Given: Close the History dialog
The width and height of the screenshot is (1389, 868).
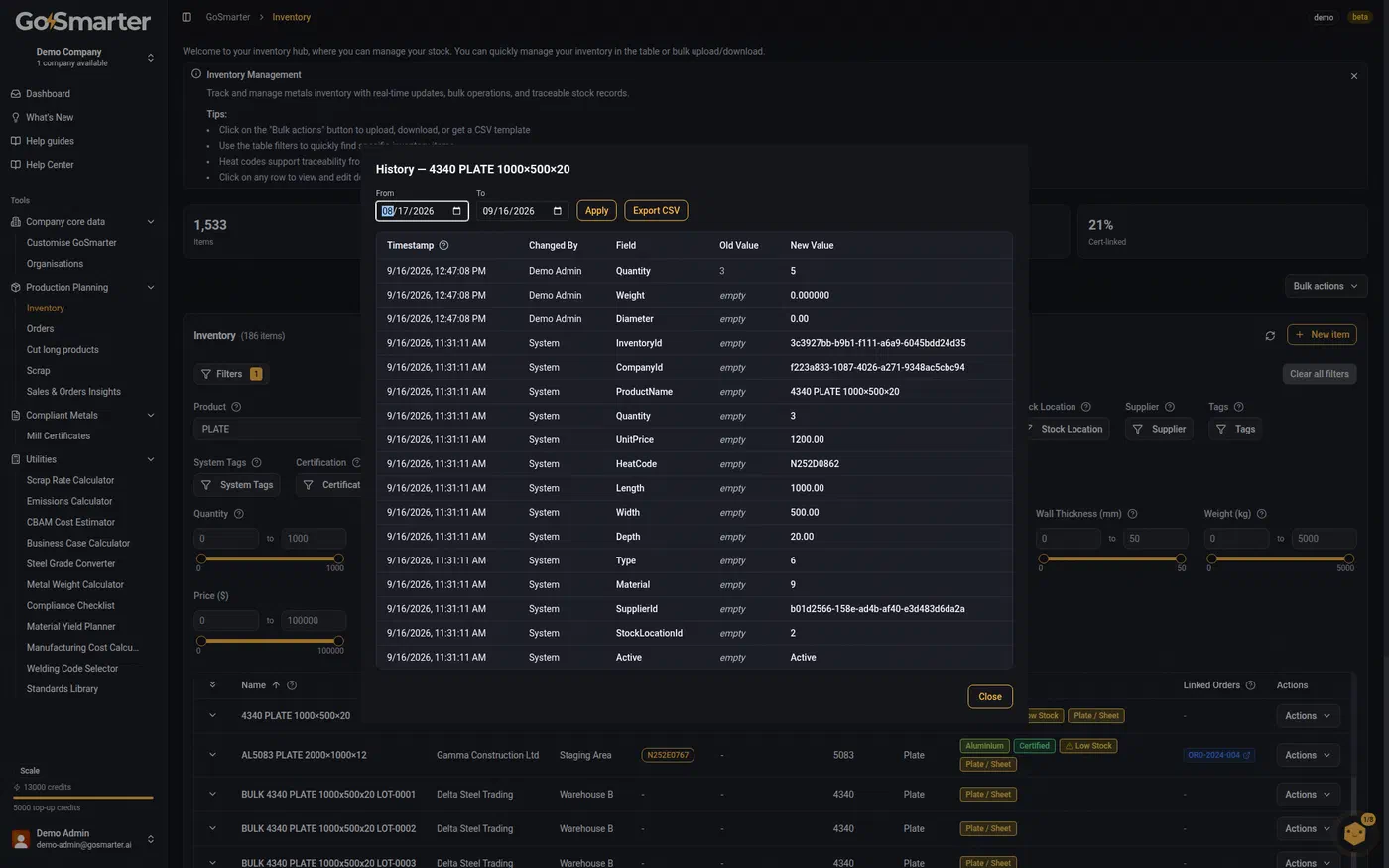Looking at the screenshot, I should (990, 697).
